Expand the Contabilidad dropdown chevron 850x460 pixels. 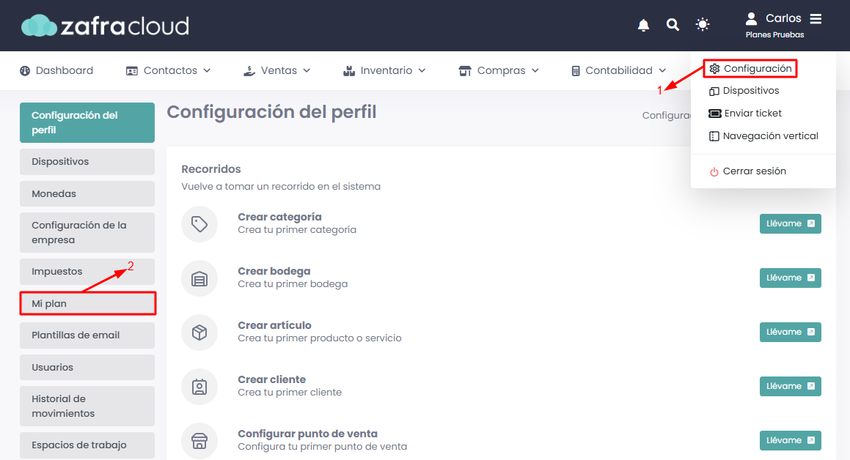click(662, 70)
